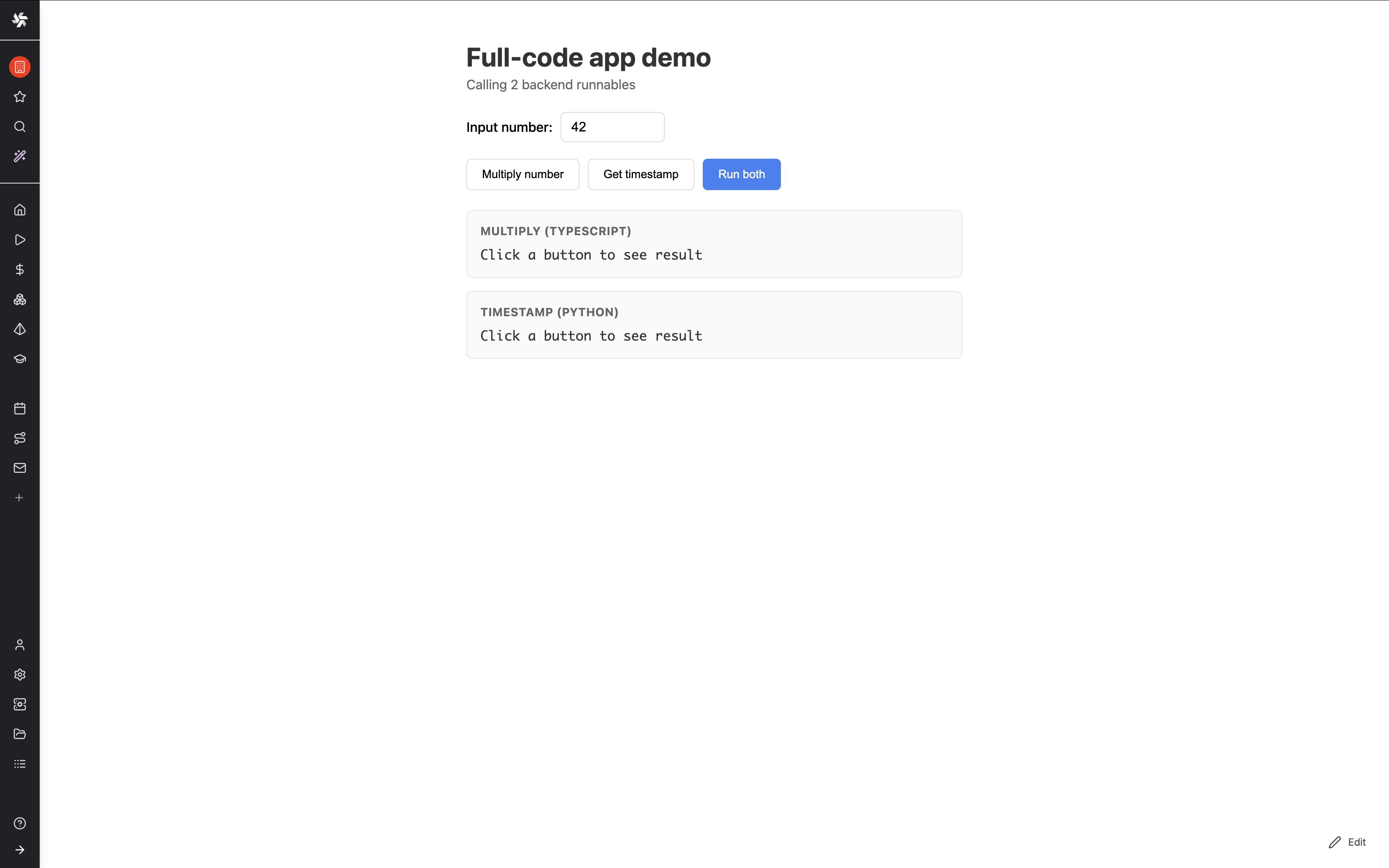Open the user account icon

click(x=20, y=645)
